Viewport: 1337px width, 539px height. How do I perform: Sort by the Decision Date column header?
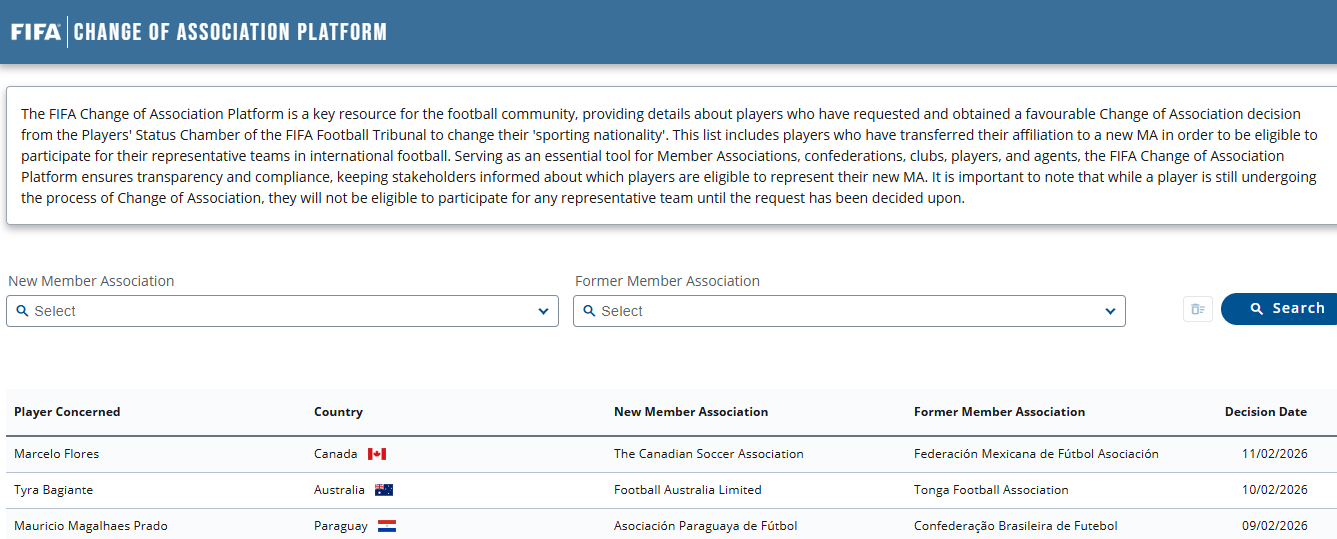pyautogui.click(x=1265, y=412)
